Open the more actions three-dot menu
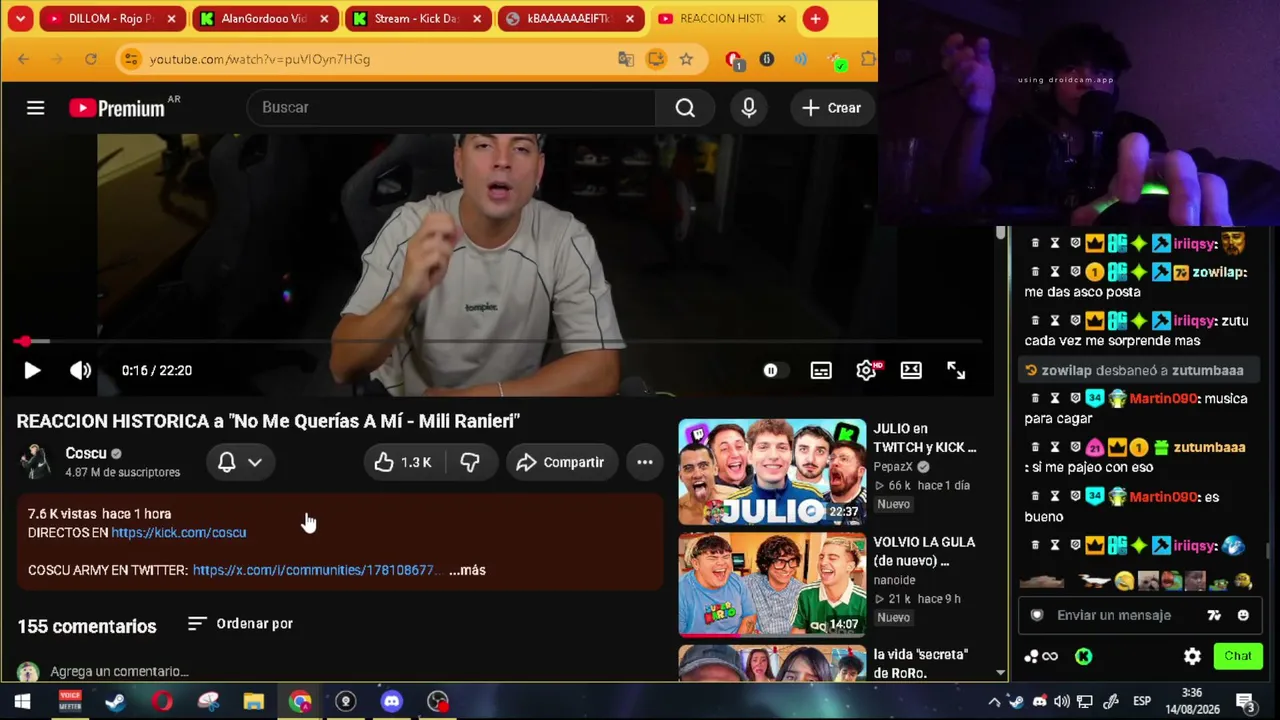1280x720 pixels. tap(645, 462)
